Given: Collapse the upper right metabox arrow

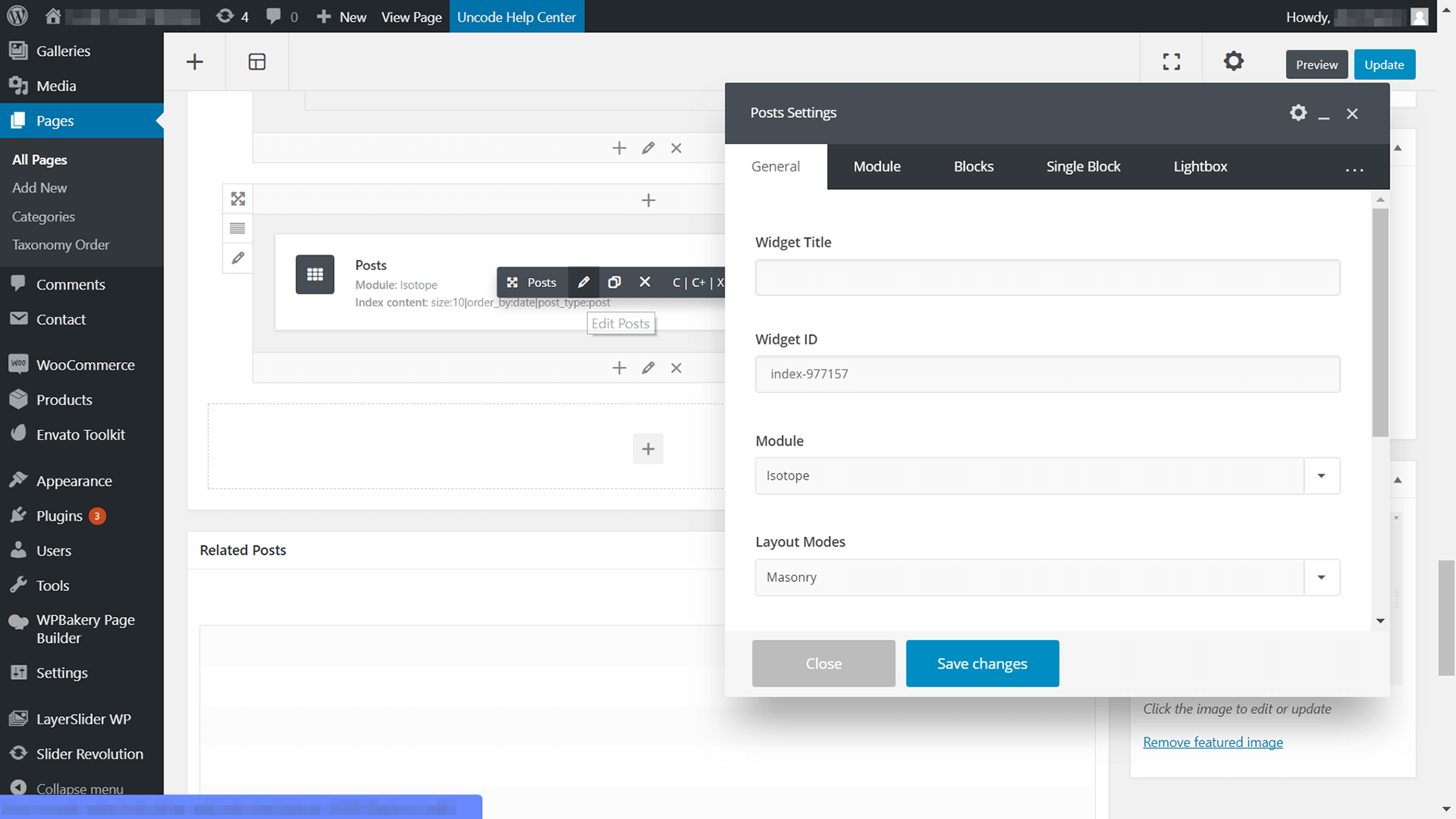Looking at the screenshot, I should [x=1398, y=148].
